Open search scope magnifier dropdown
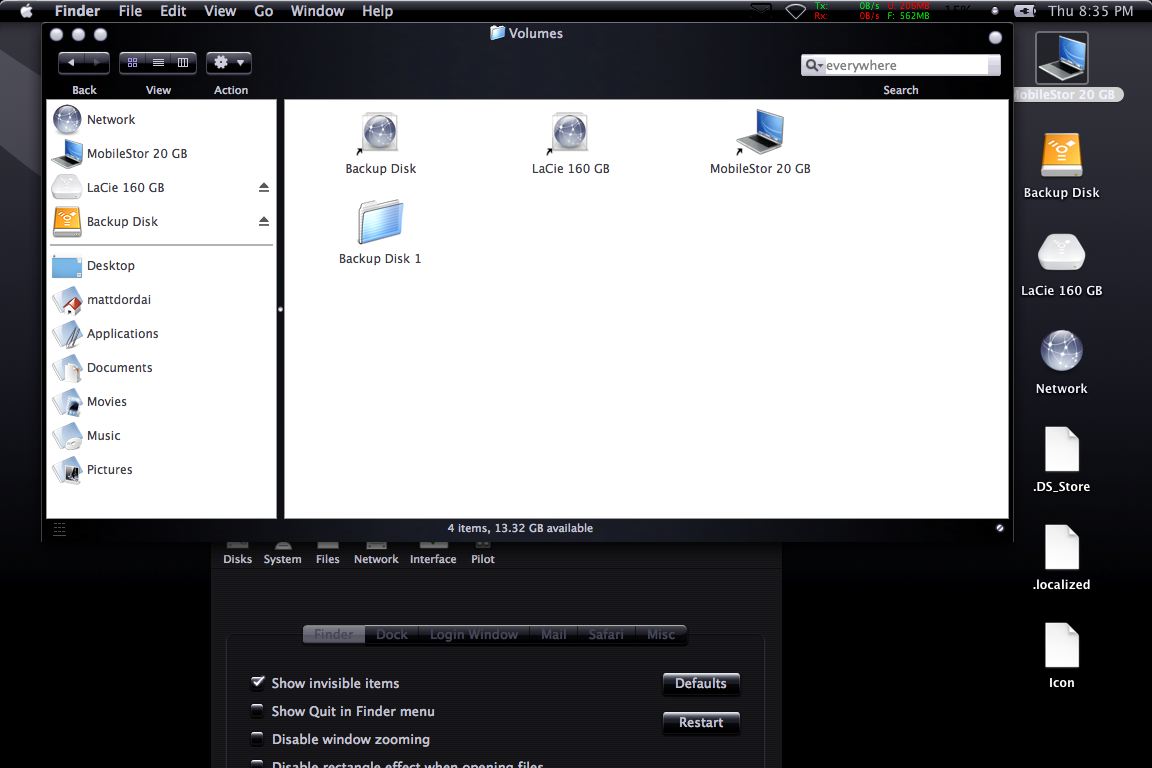Viewport: 1152px width, 768px height. point(813,65)
